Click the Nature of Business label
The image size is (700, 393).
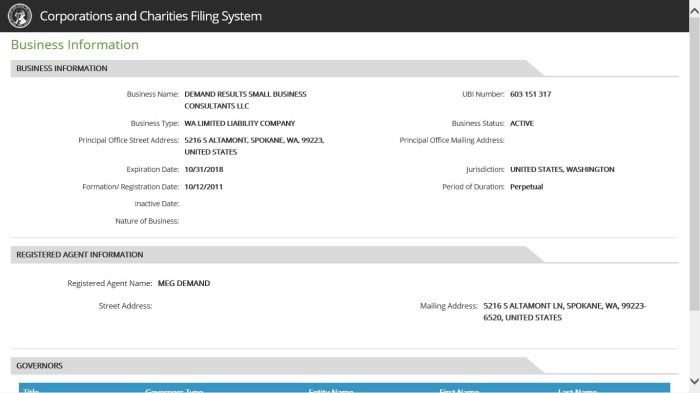(147, 221)
